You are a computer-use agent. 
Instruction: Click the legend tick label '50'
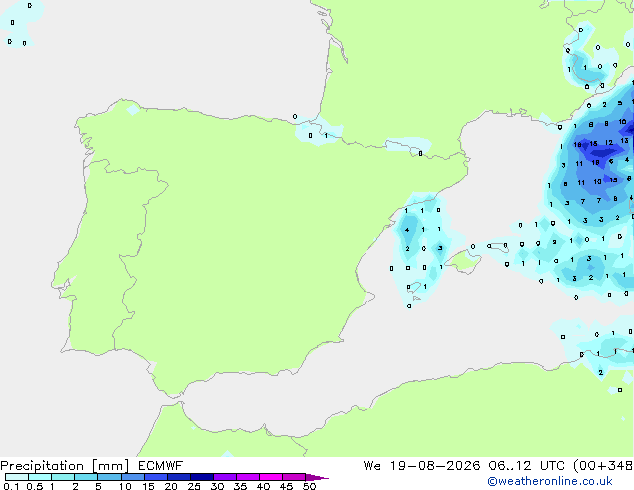309,486
